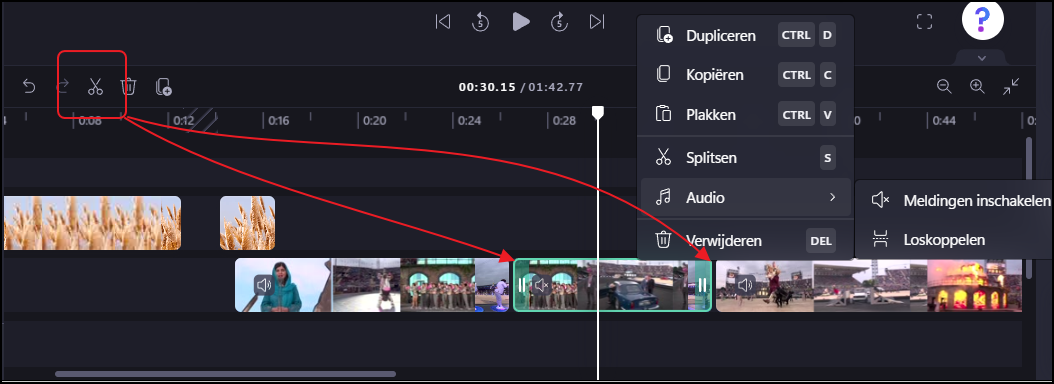Redo the last undone action
Viewport: 1054px width, 384px height.
click(x=63, y=86)
